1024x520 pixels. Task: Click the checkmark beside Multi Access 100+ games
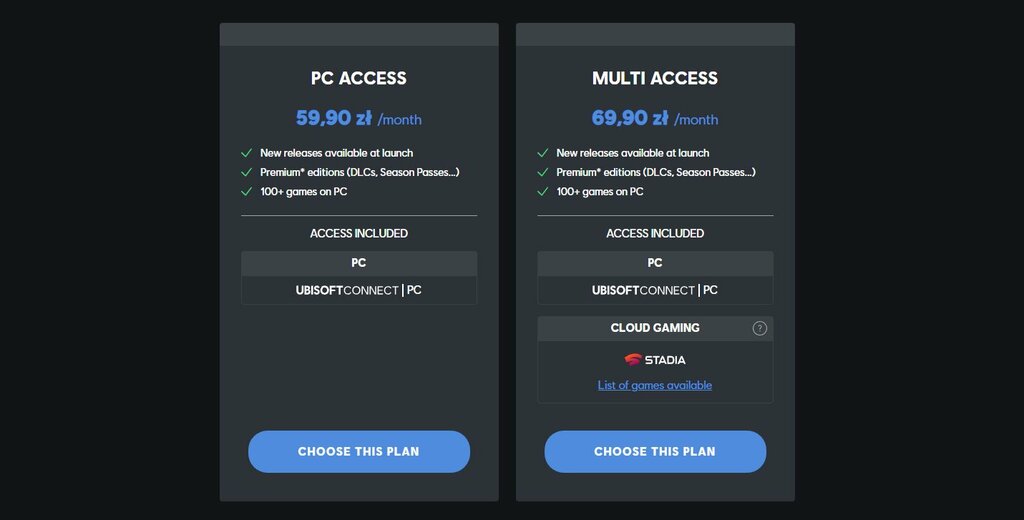[543, 191]
